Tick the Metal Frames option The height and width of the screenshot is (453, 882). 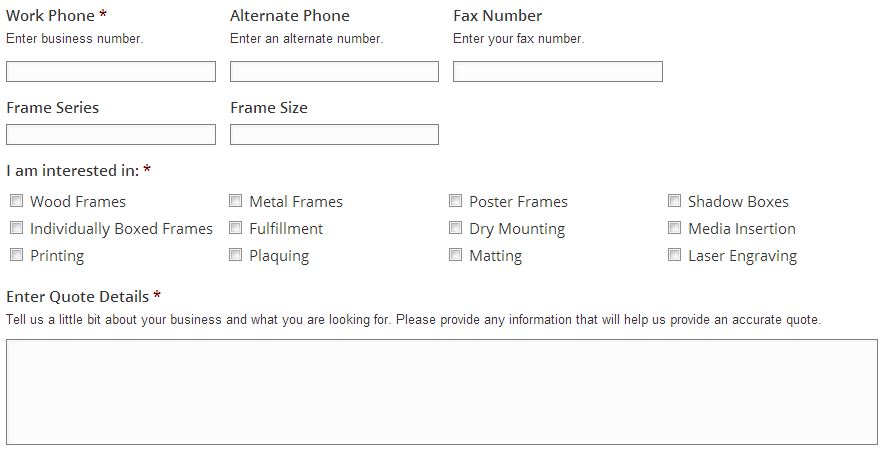click(236, 201)
